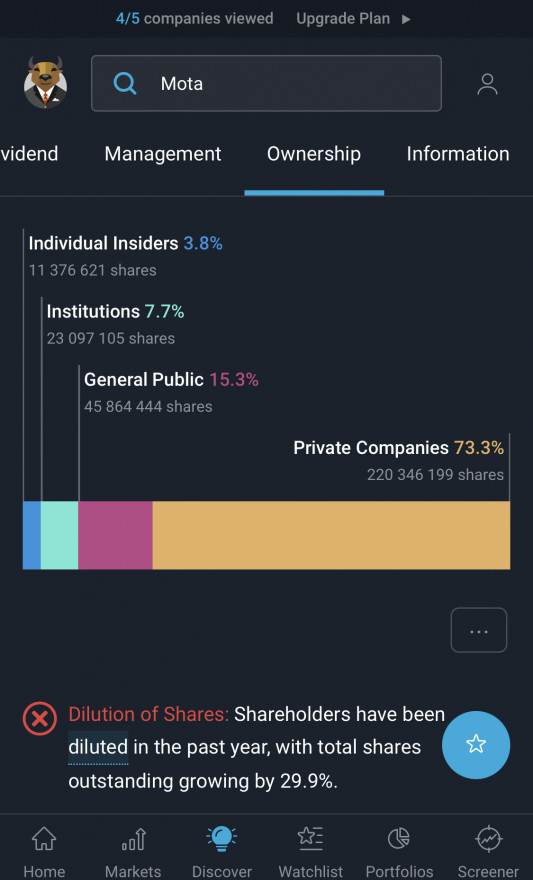This screenshot has height=880, width=533.
Task: Tap the star watchlist floating button
Action: 476,744
